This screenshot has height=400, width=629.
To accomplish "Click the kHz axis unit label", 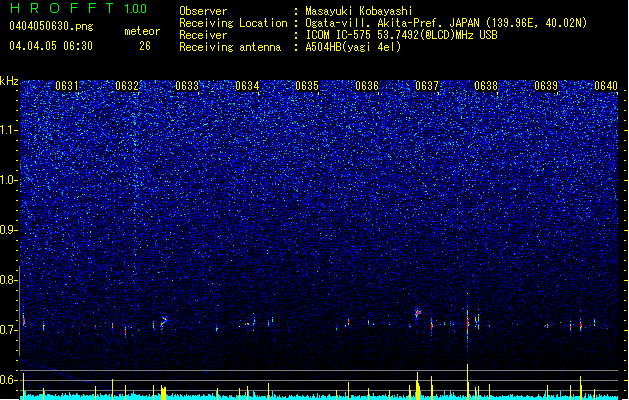I will click(9, 81).
